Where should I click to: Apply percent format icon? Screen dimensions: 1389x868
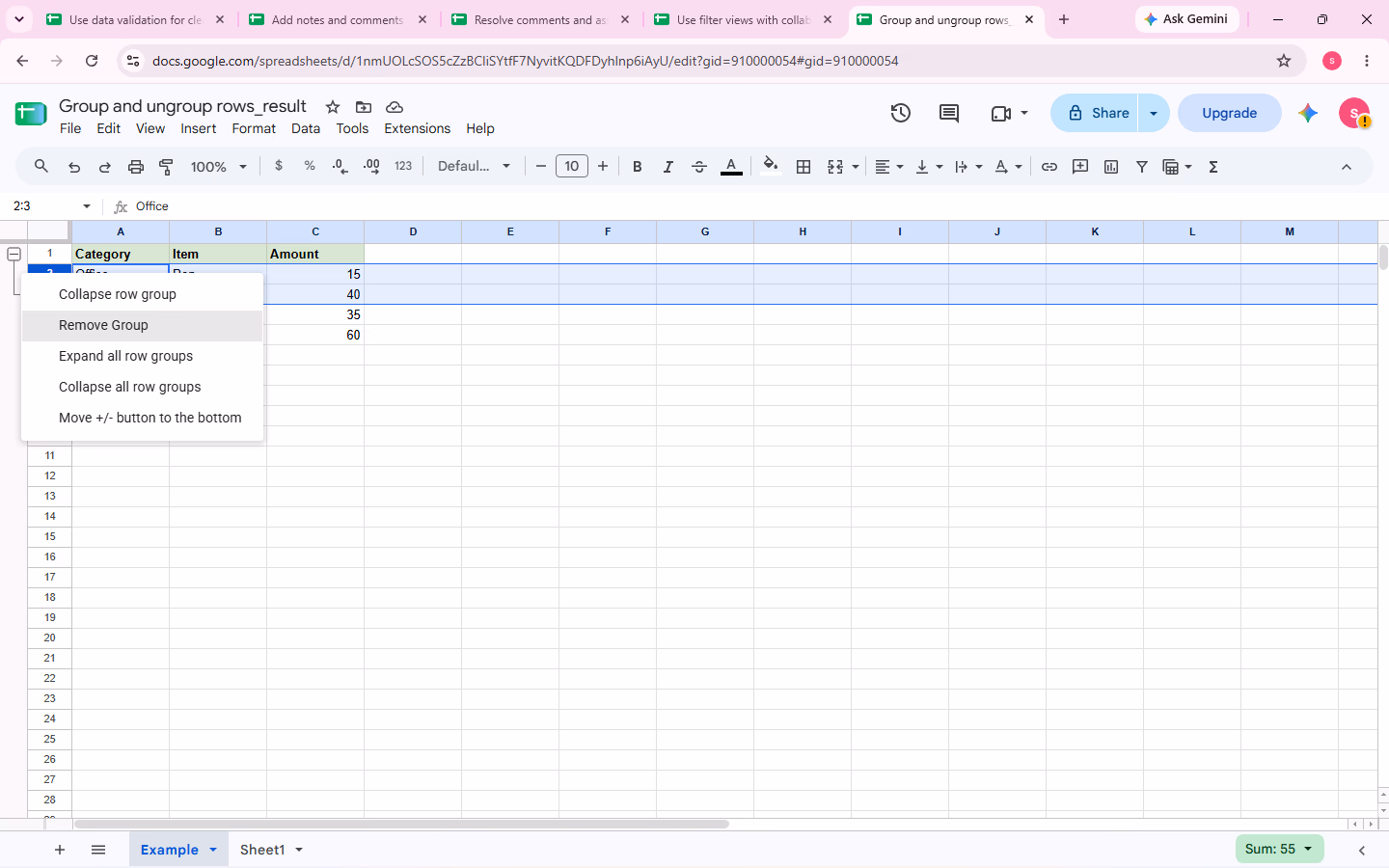pos(310,166)
